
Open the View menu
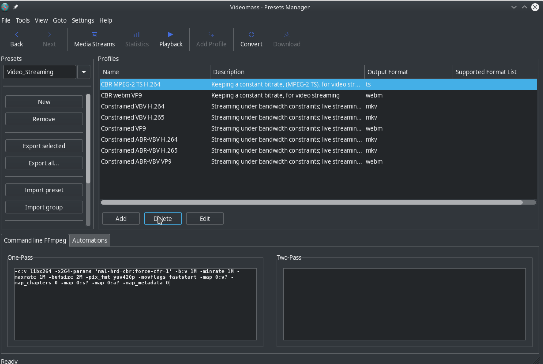point(41,20)
